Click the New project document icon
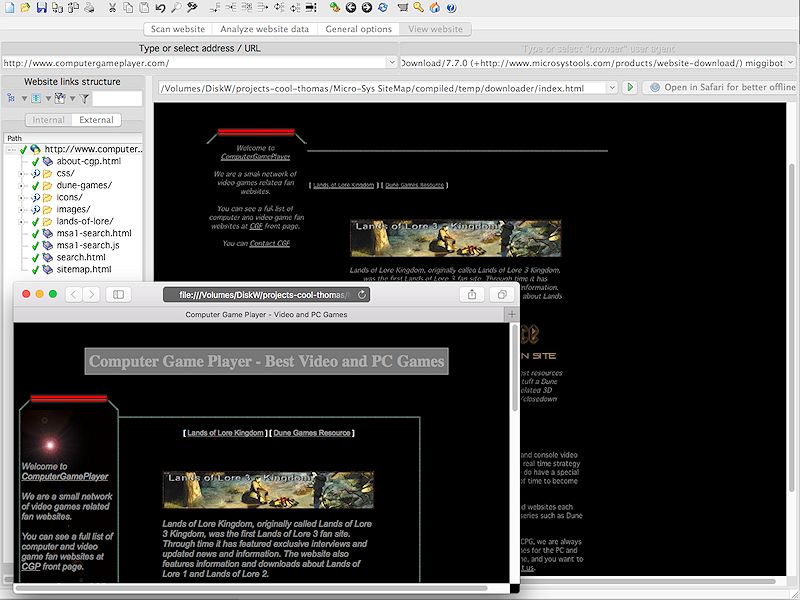Image resolution: width=800 pixels, height=600 pixels. pyautogui.click(x=10, y=8)
